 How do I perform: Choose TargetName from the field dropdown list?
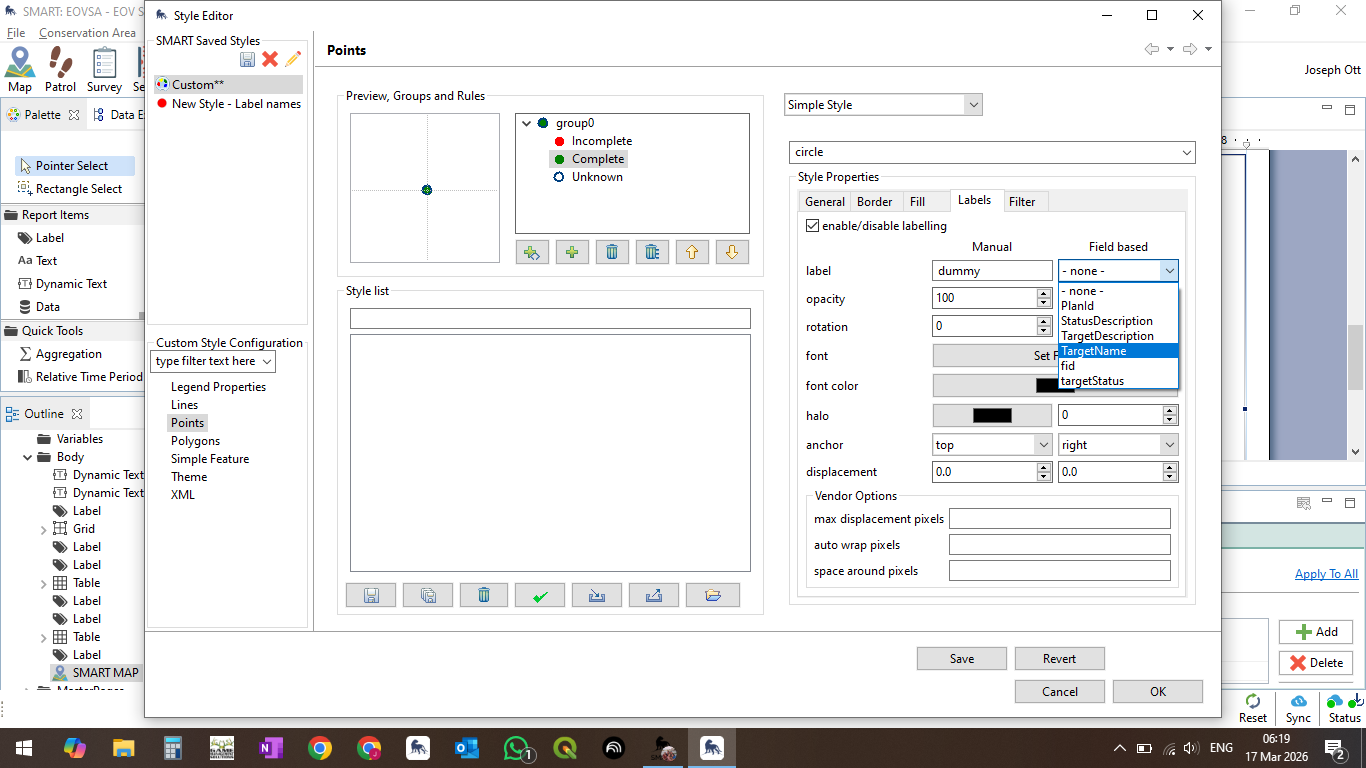click(x=1094, y=351)
